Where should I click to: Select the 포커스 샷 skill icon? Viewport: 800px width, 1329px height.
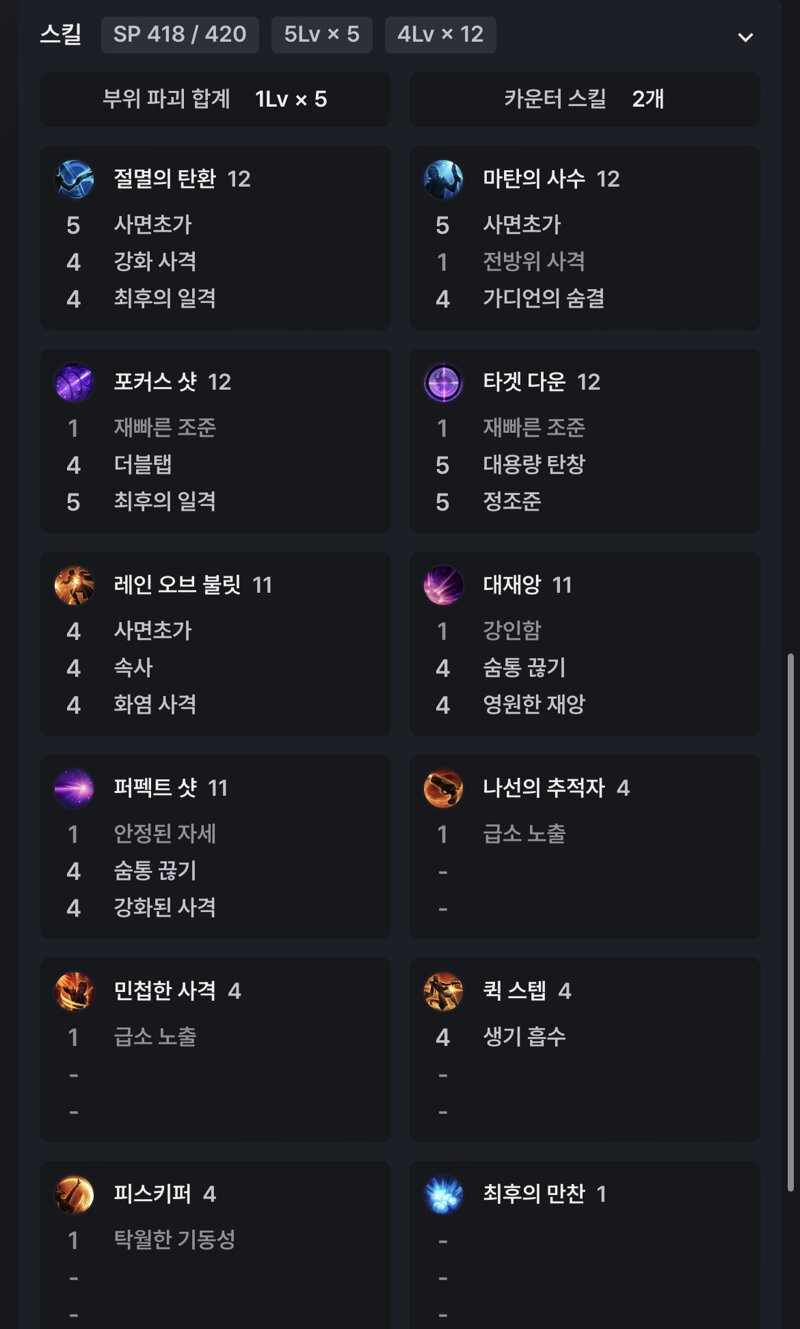74,383
